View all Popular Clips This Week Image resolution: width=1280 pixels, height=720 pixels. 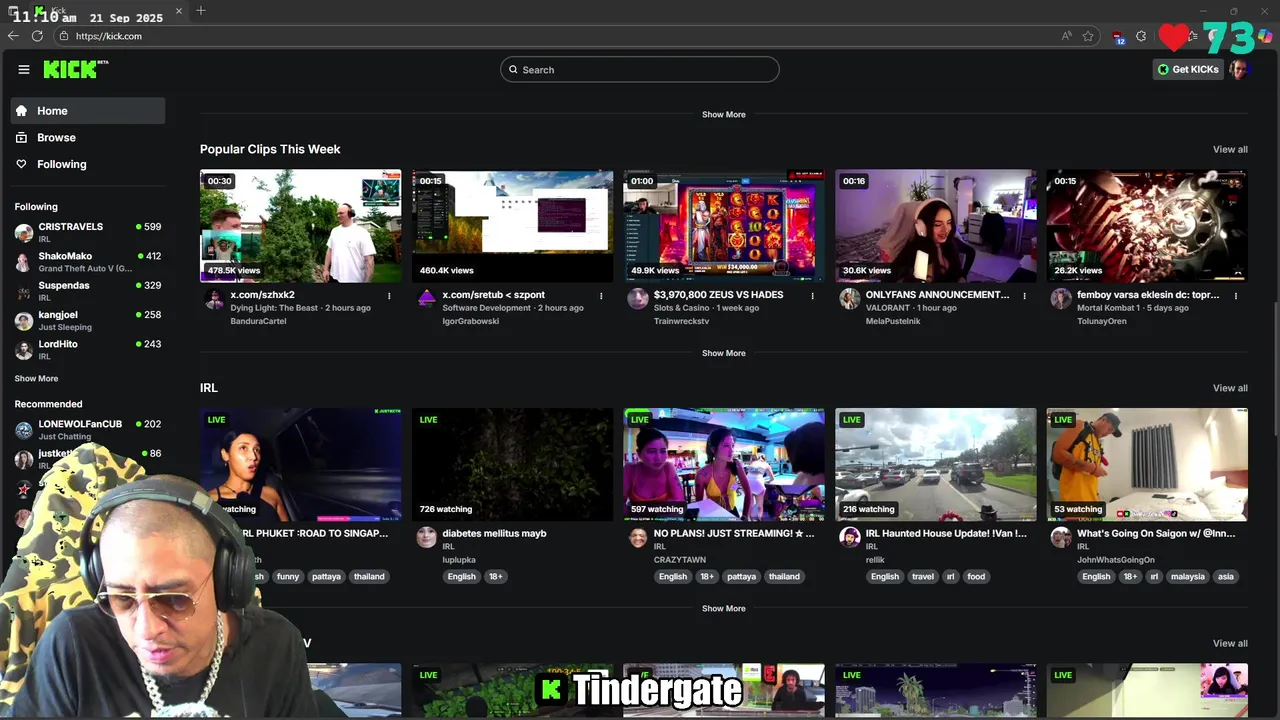[1230, 149]
